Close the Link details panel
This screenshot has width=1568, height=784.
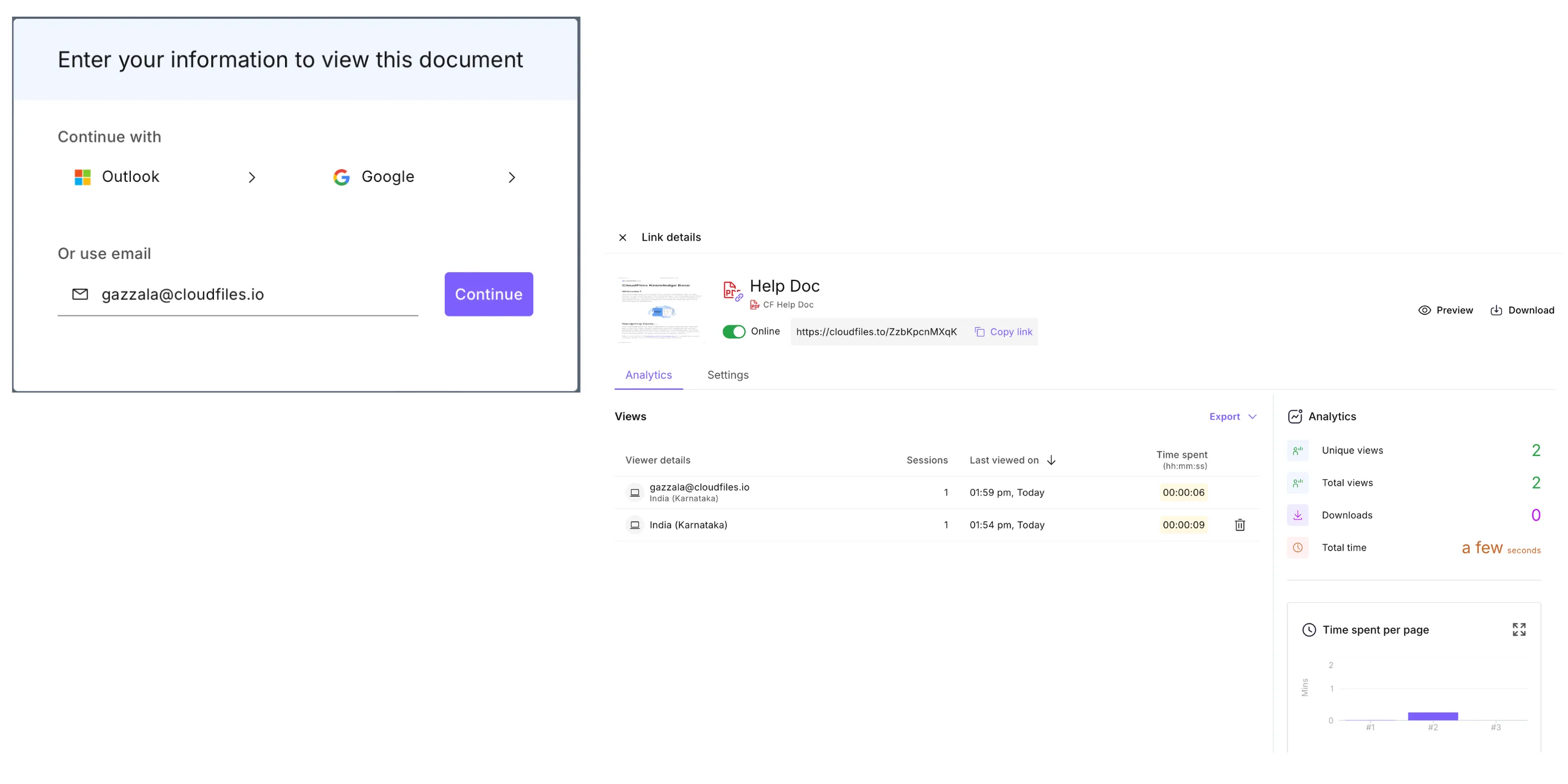point(622,237)
